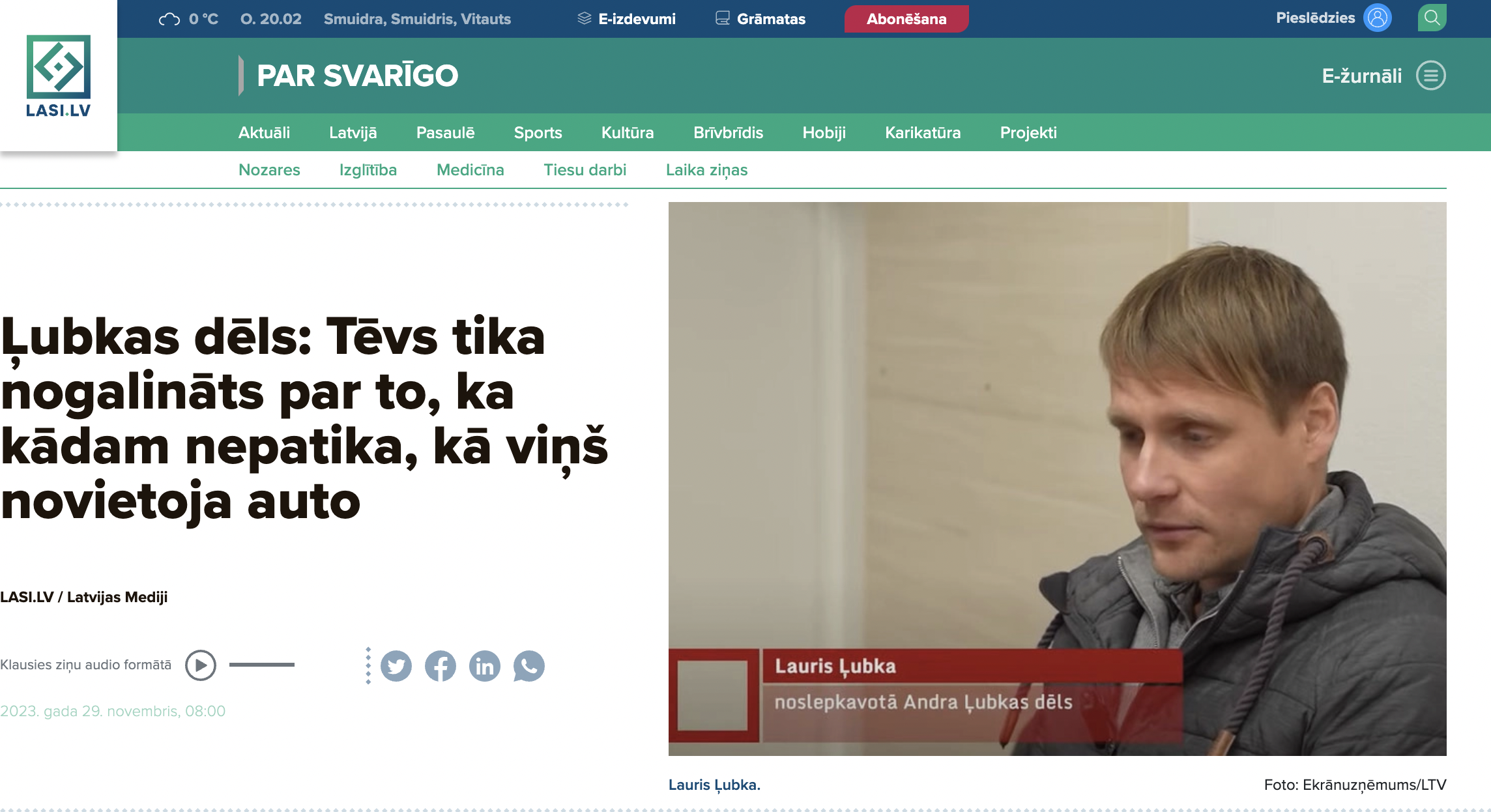Seek on the audio progress bar
The height and width of the screenshot is (812, 1491).
[x=262, y=665]
